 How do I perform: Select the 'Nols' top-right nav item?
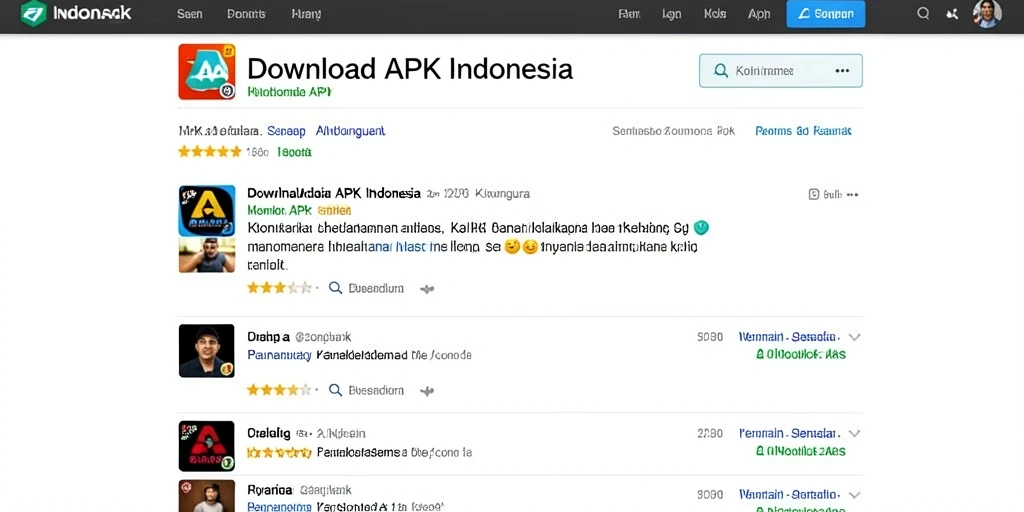[715, 14]
